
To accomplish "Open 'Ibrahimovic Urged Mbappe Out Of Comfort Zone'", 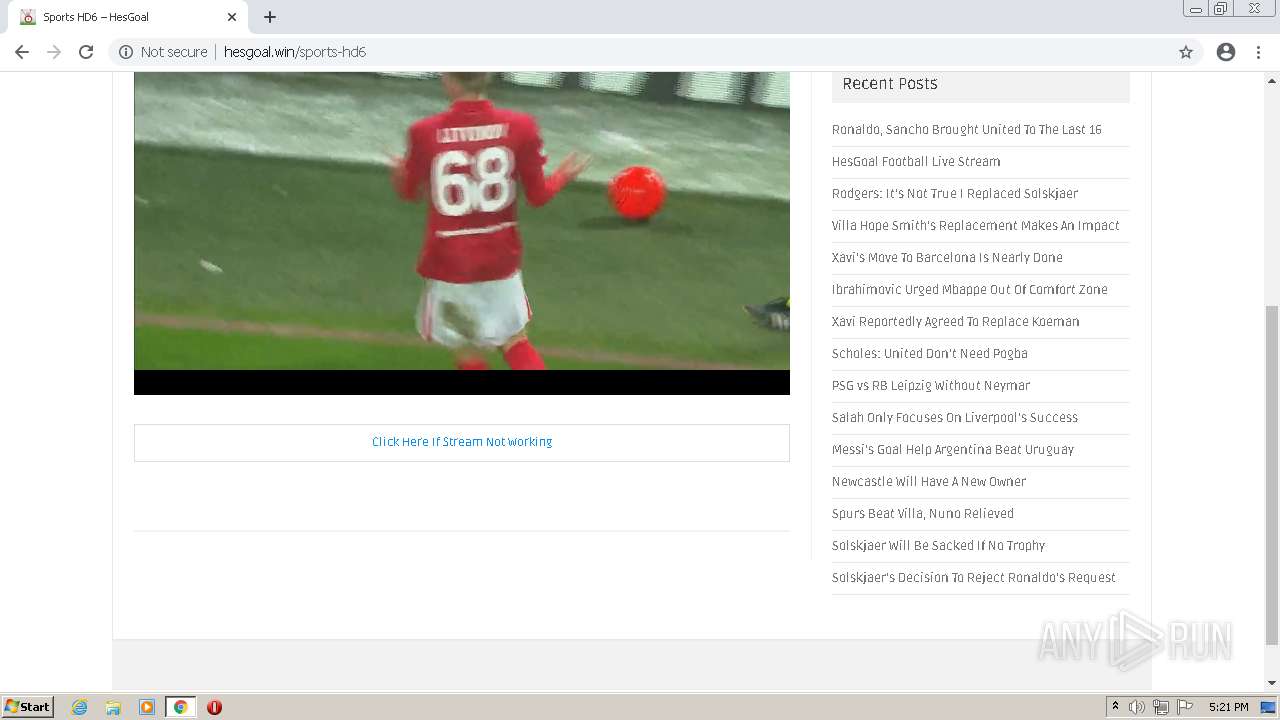I will pos(970,290).
